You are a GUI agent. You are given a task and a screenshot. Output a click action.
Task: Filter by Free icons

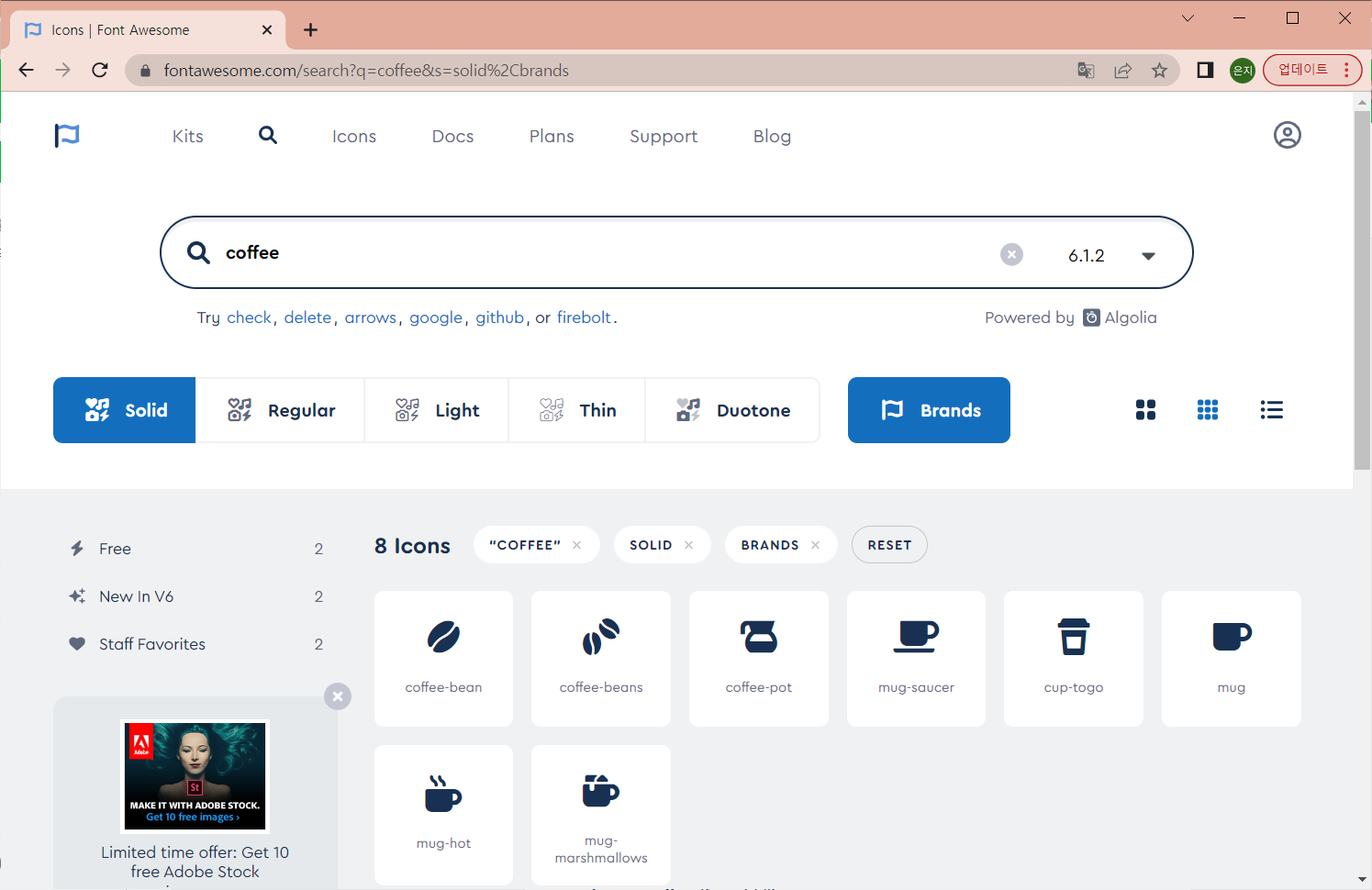click(x=195, y=549)
